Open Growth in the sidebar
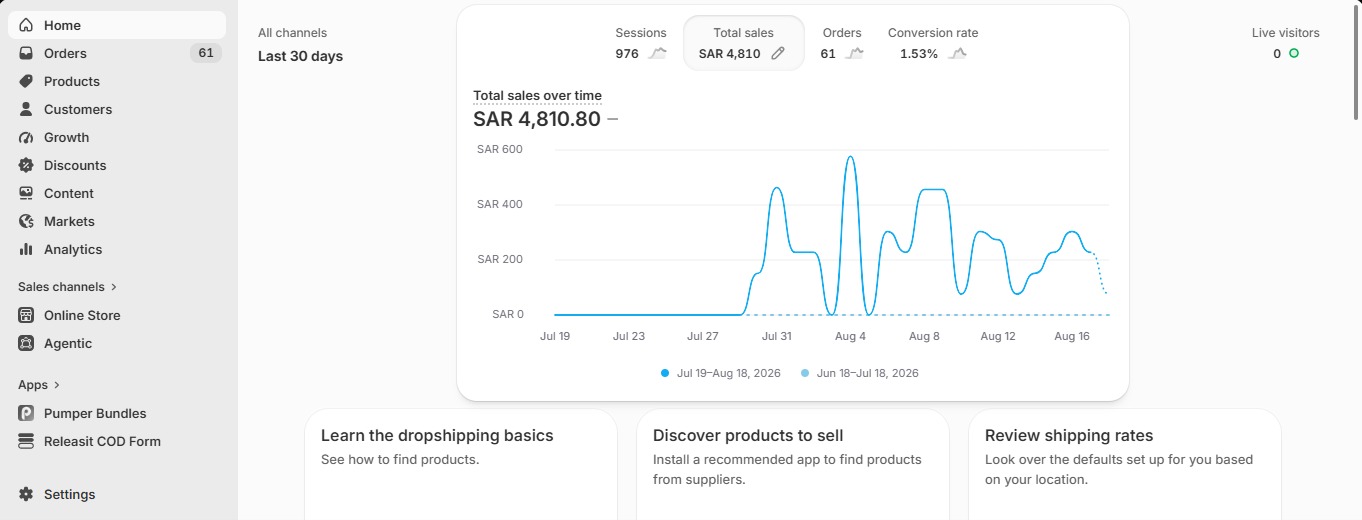This screenshot has width=1362, height=520. pyautogui.click(x=117, y=137)
